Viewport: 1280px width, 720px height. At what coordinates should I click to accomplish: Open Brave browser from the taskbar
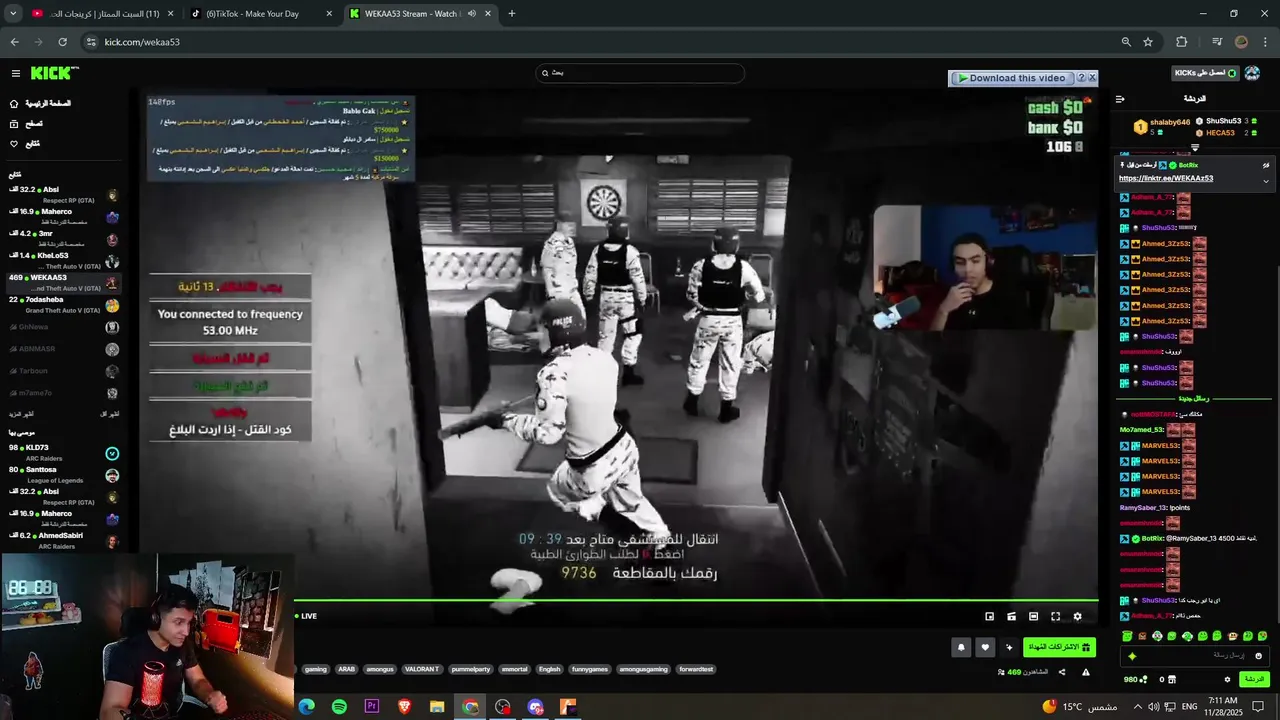(x=405, y=707)
